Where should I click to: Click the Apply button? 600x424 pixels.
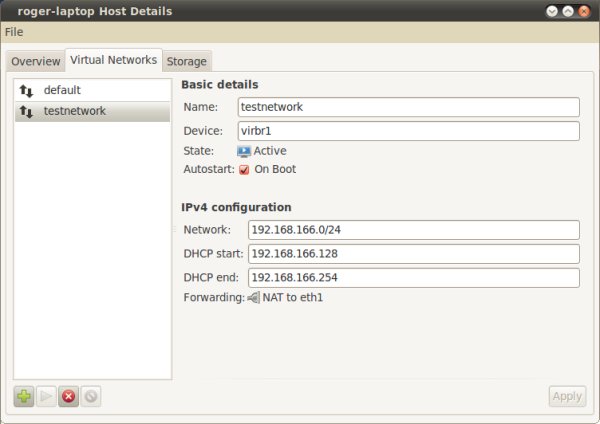(x=567, y=396)
